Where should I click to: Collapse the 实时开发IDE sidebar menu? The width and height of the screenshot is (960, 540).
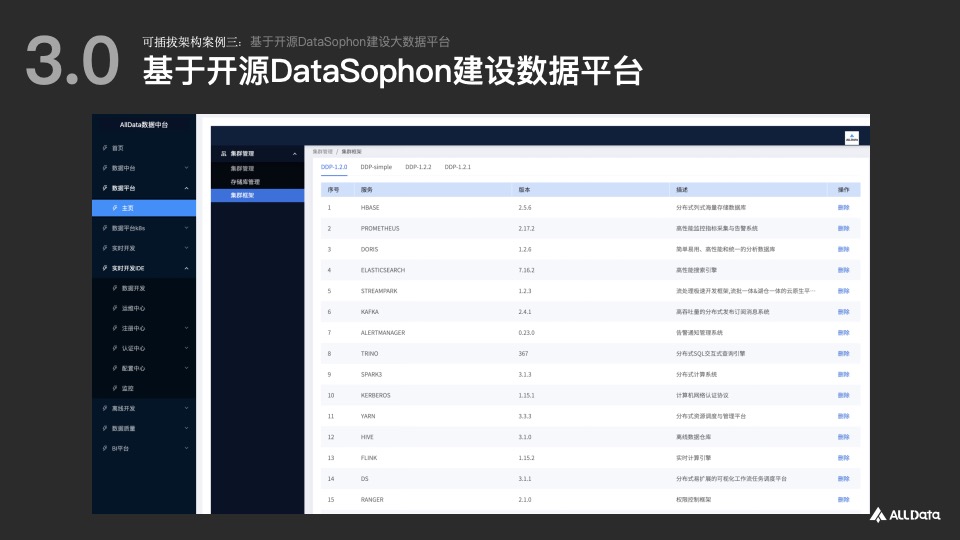(x=186, y=268)
